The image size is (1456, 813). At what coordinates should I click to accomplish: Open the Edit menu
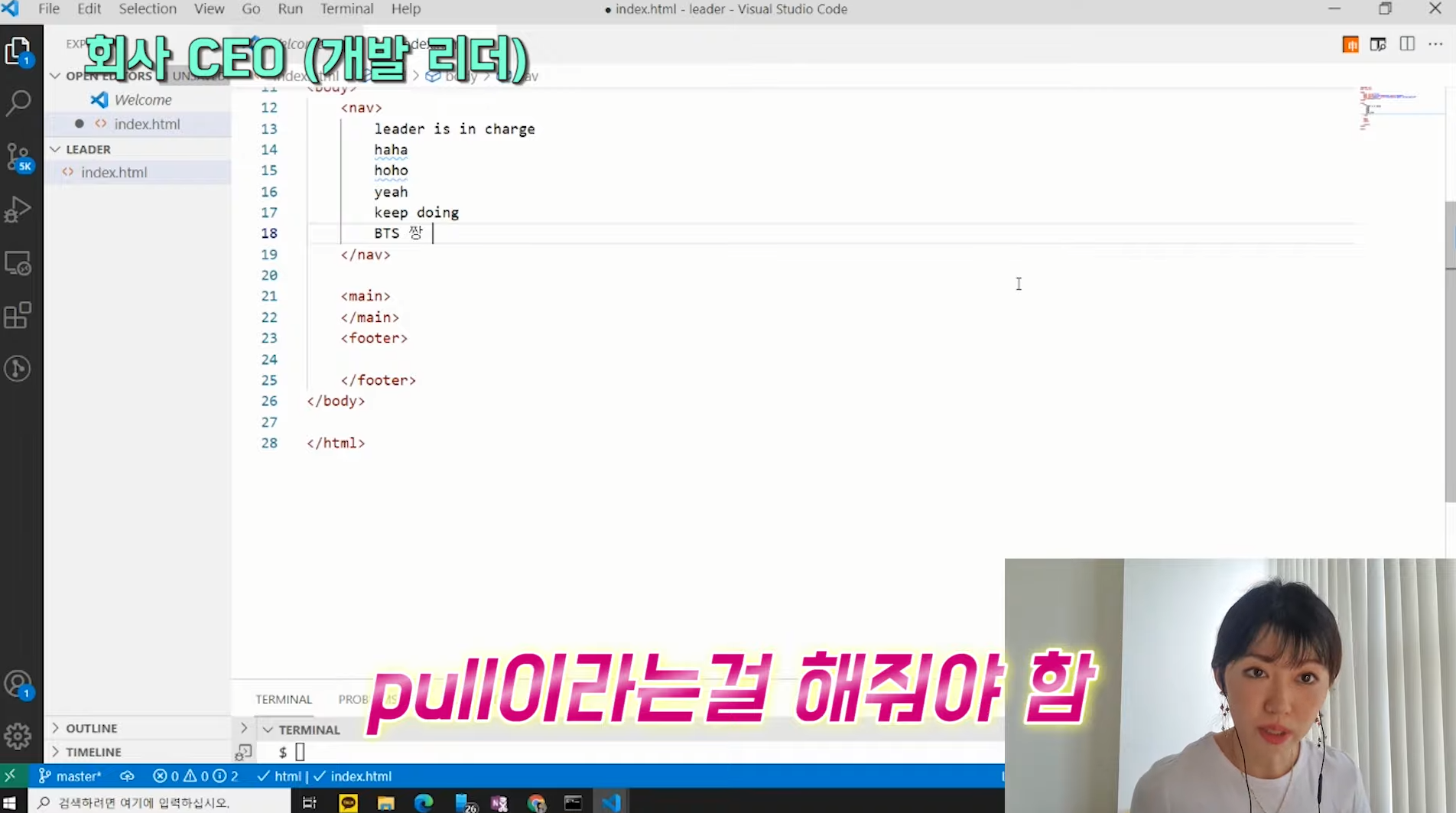click(x=89, y=9)
